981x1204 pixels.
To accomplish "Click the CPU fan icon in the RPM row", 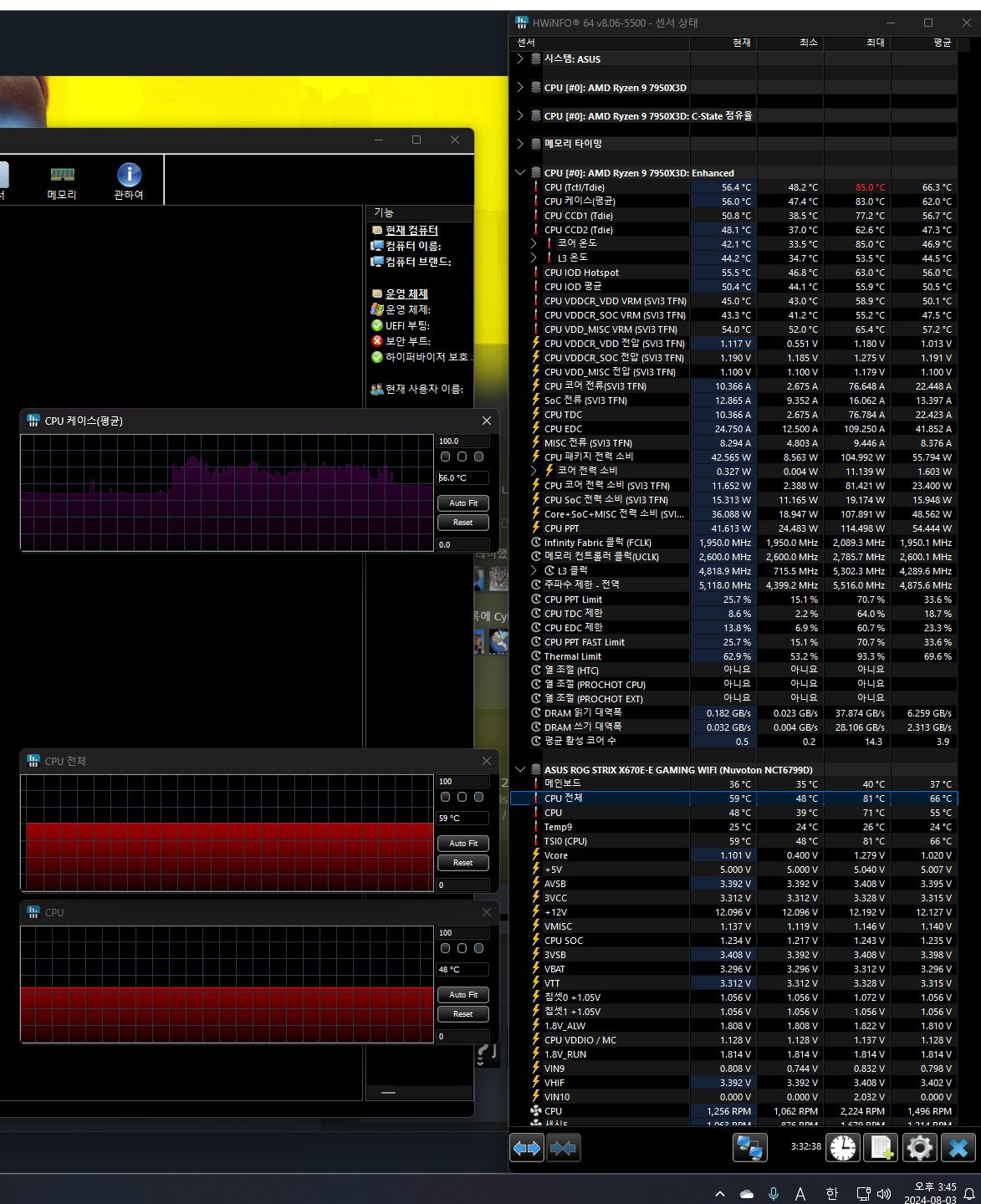I will point(536,1111).
